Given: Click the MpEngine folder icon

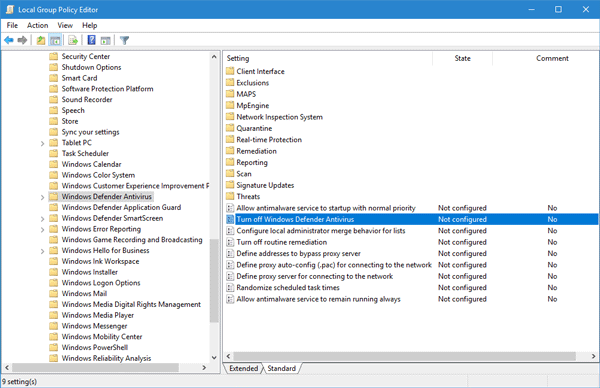Looking at the screenshot, I should [230, 105].
